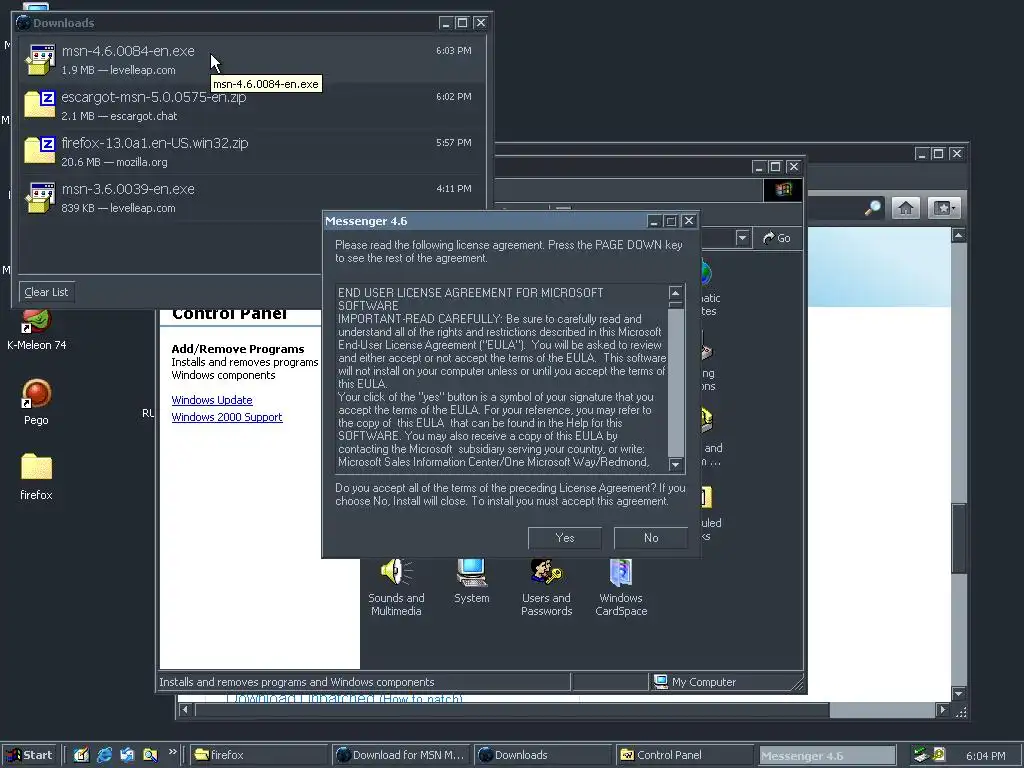Click the tray icon beside the clock

pyautogui.click(x=938, y=755)
